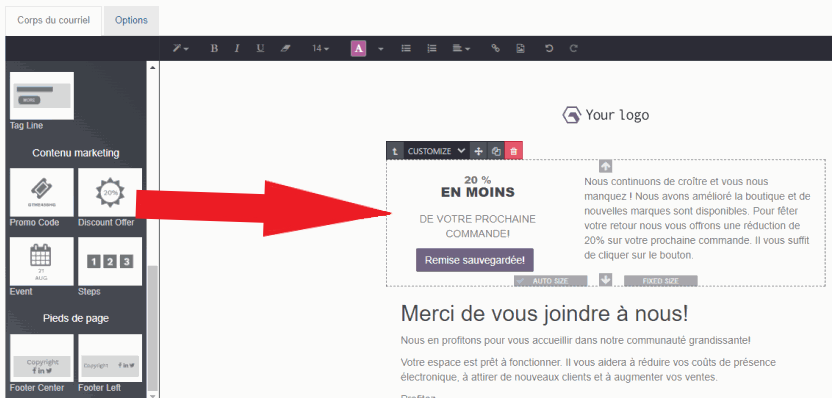This screenshot has height=399, width=832.
Task: Click the Merci de vous joindre à nous! heading
Action: pos(544,314)
